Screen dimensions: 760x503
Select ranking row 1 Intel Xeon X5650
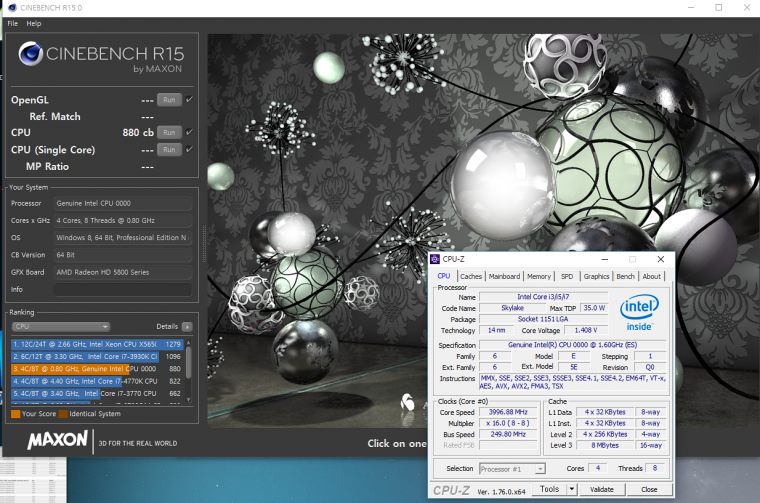(97, 344)
